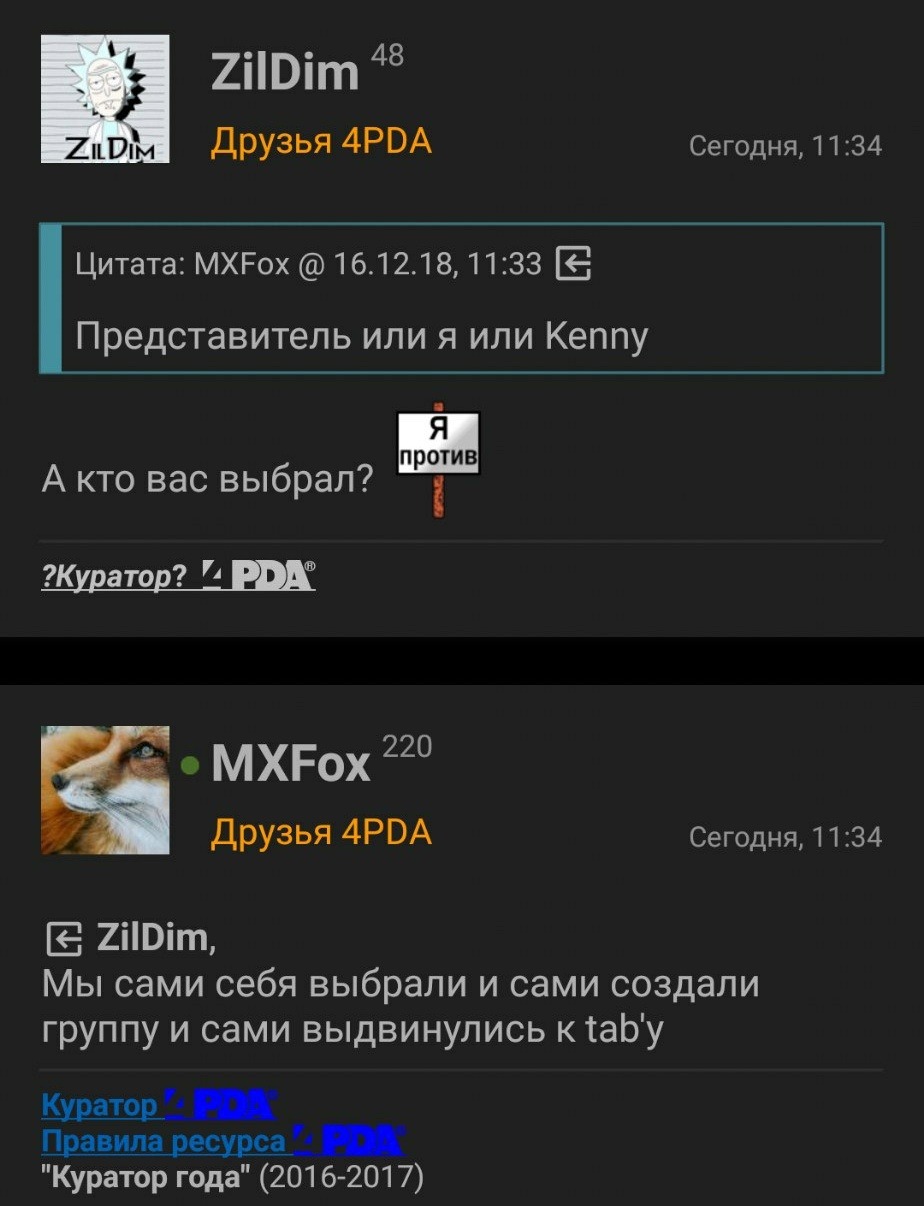The height and width of the screenshot is (1206, 924).
Task: Open ZilDim's reputation score 48
Action: pos(387,54)
